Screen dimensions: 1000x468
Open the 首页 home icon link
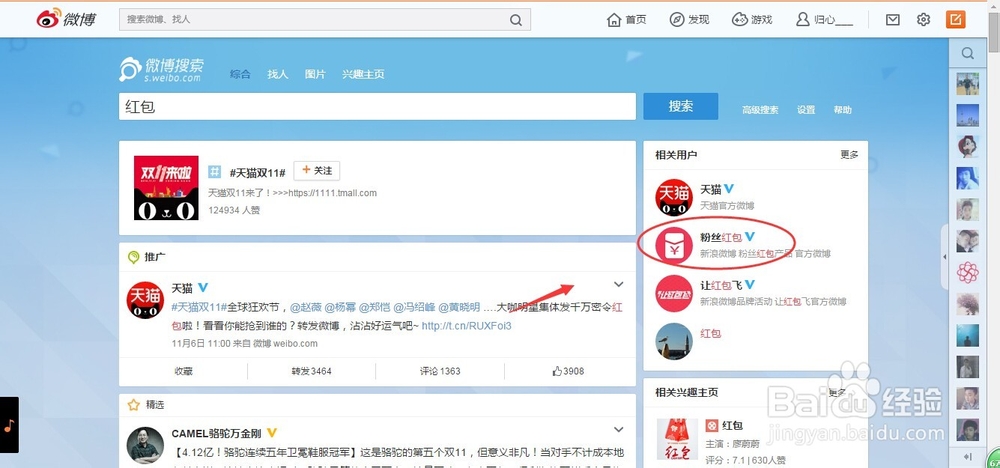[x=614, y=20]
